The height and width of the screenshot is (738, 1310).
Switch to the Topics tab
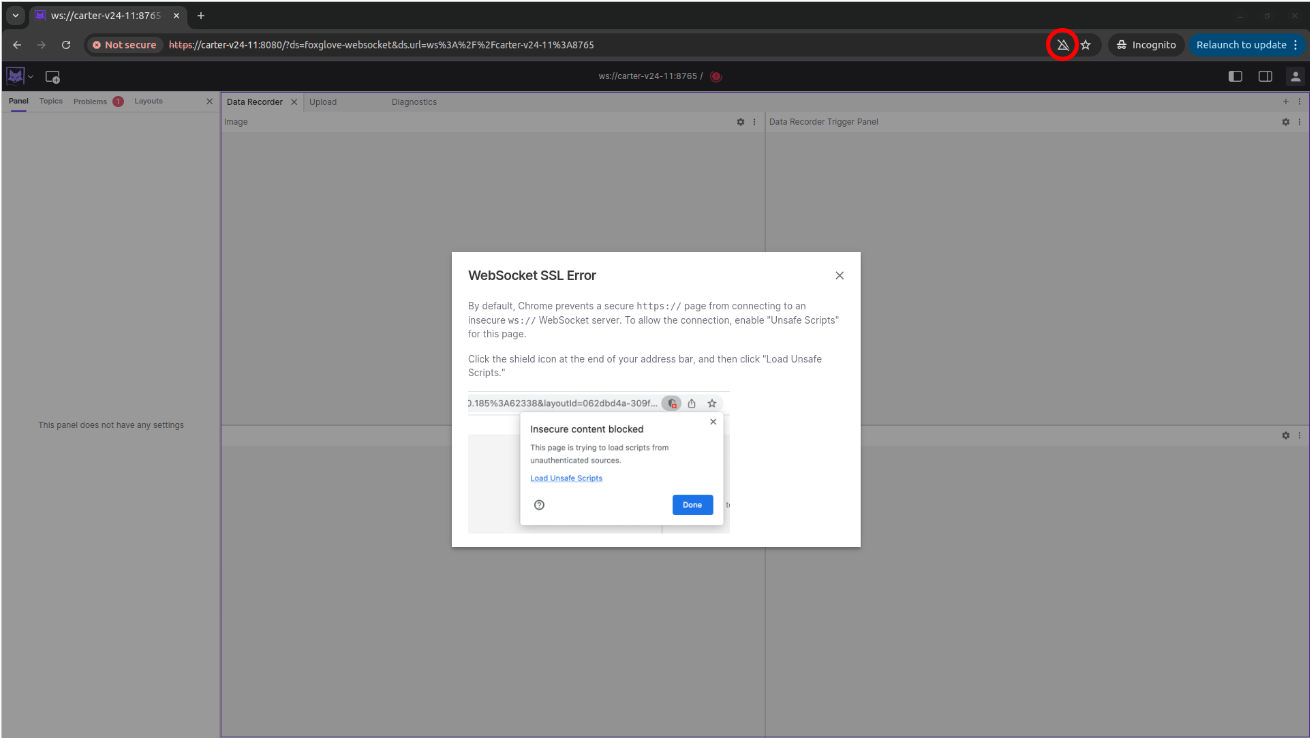pyautogui.click(x=50, y=101)
